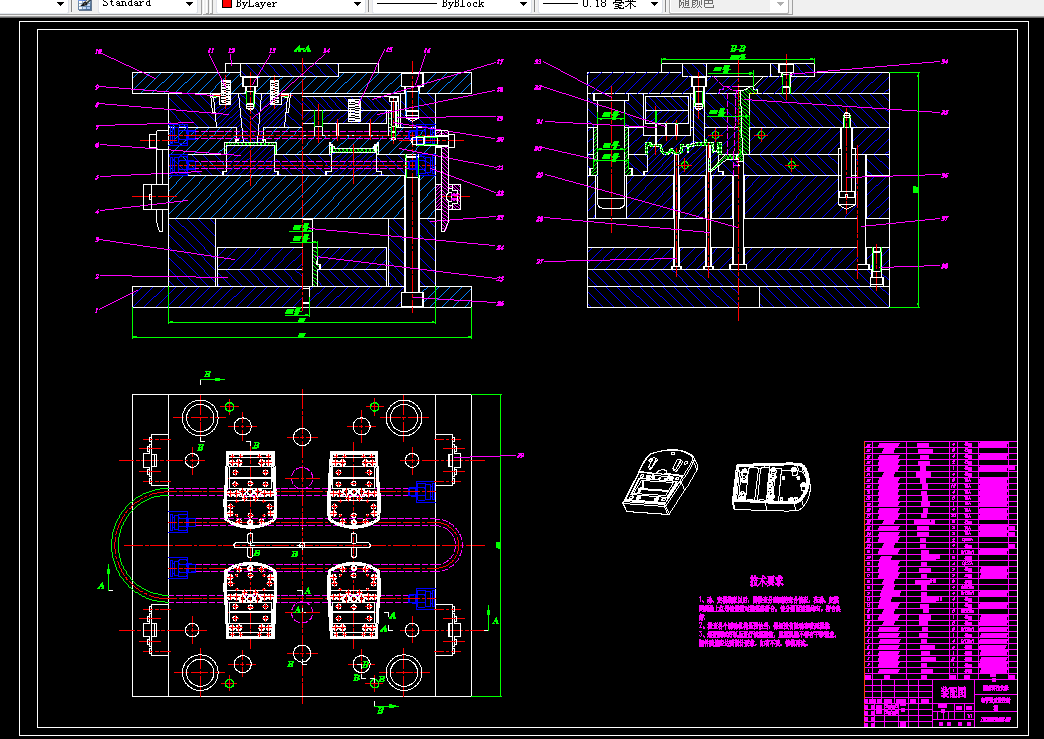Open the greyed-out plot style dropdown
1044x739 pixels.
731,4
